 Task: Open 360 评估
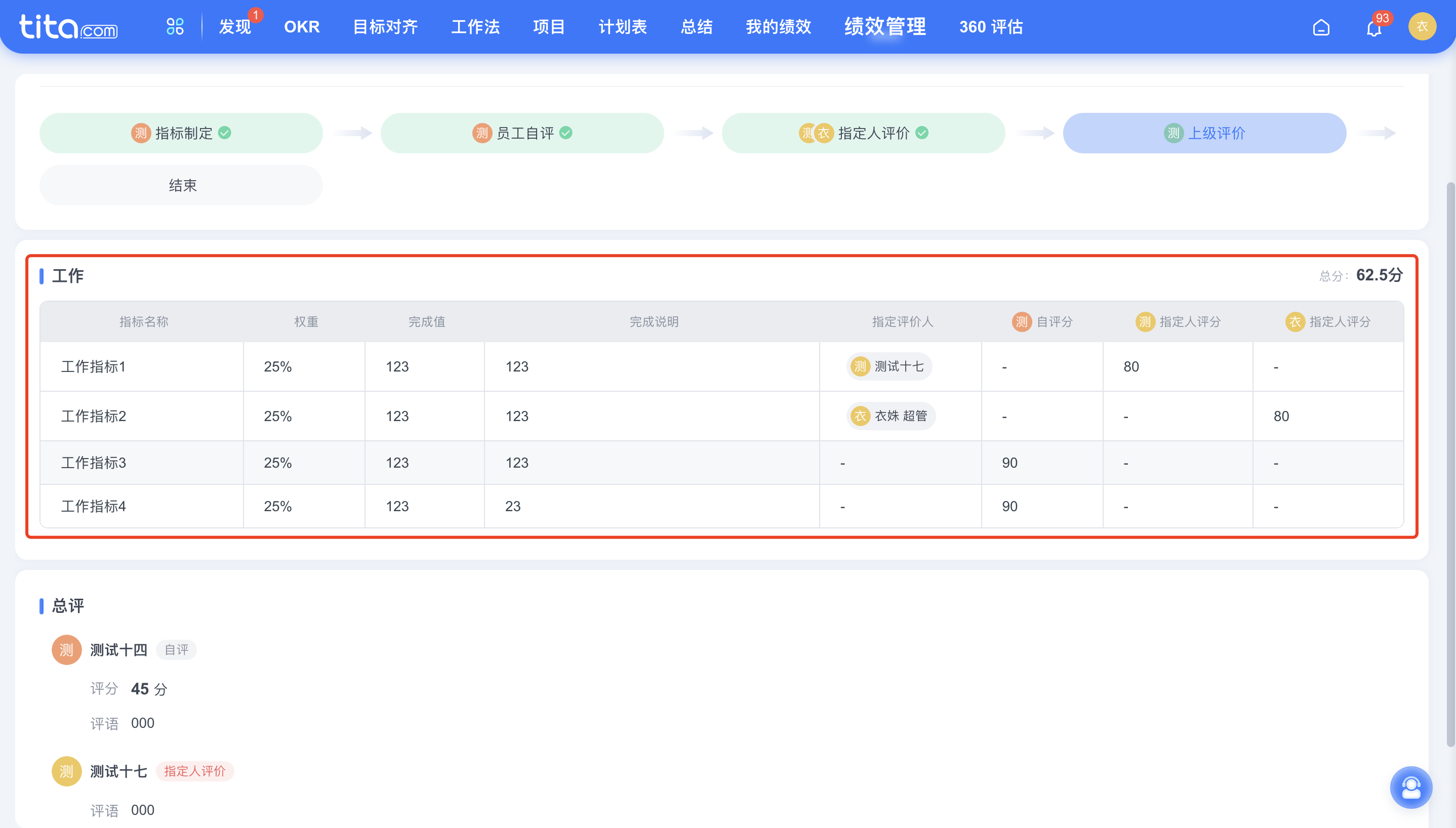click(991, 27)
